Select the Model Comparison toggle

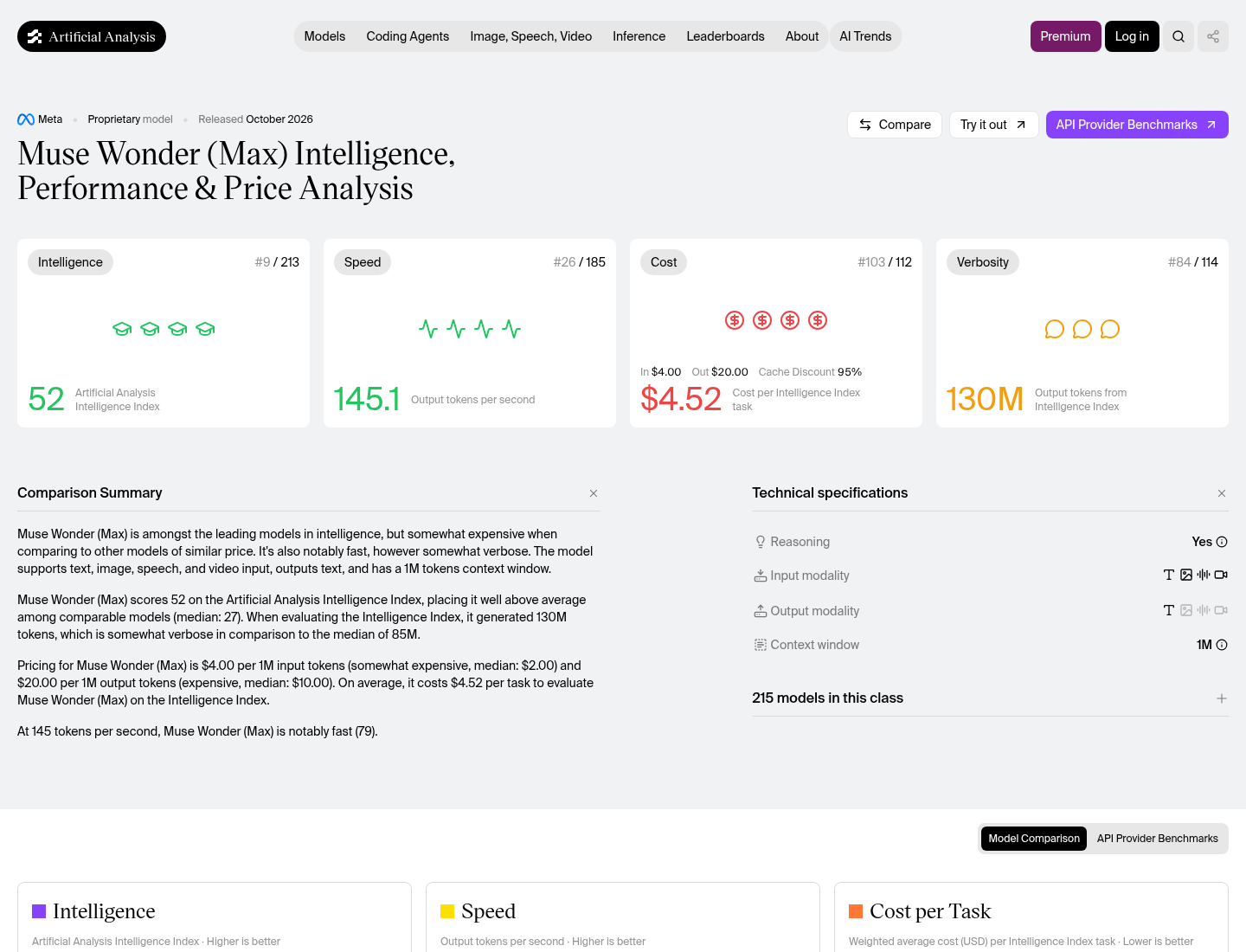(x=1034, y=839)
